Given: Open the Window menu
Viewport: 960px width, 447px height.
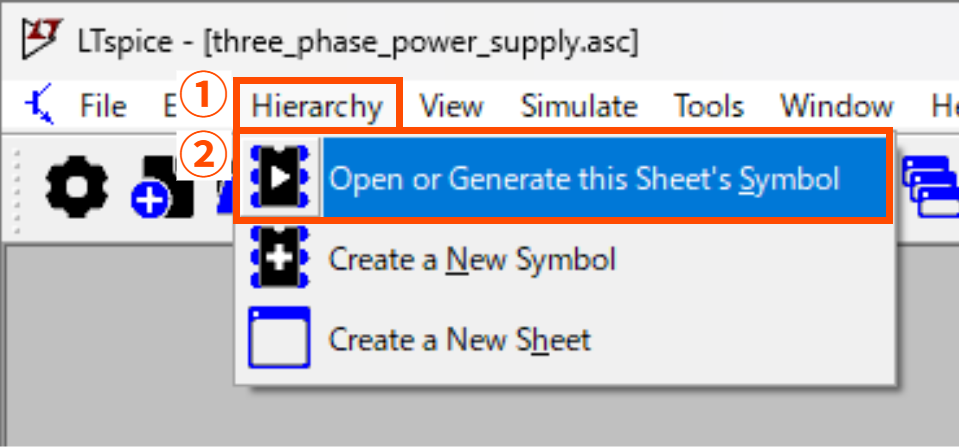Looking at the screenshot, I should pyautogui.click(x=836, y=106).
